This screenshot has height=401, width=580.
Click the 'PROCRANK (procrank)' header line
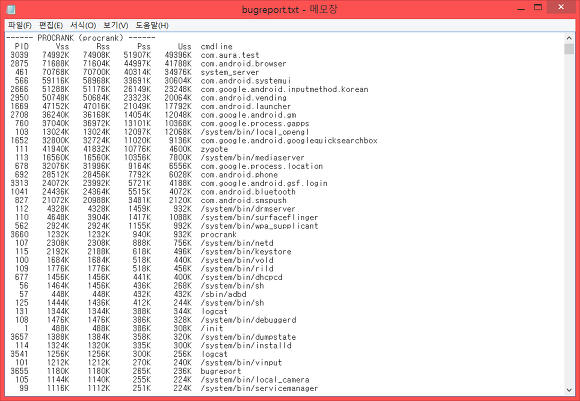81,38
